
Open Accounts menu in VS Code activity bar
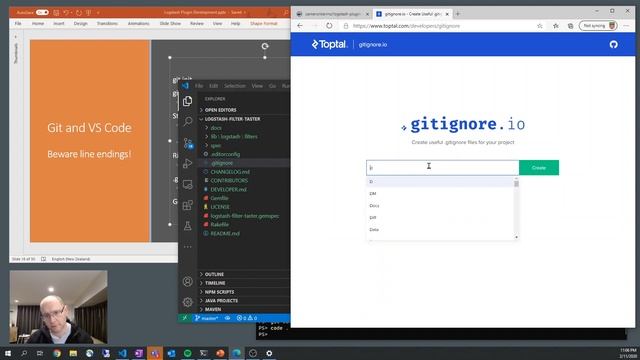point(187,281)
